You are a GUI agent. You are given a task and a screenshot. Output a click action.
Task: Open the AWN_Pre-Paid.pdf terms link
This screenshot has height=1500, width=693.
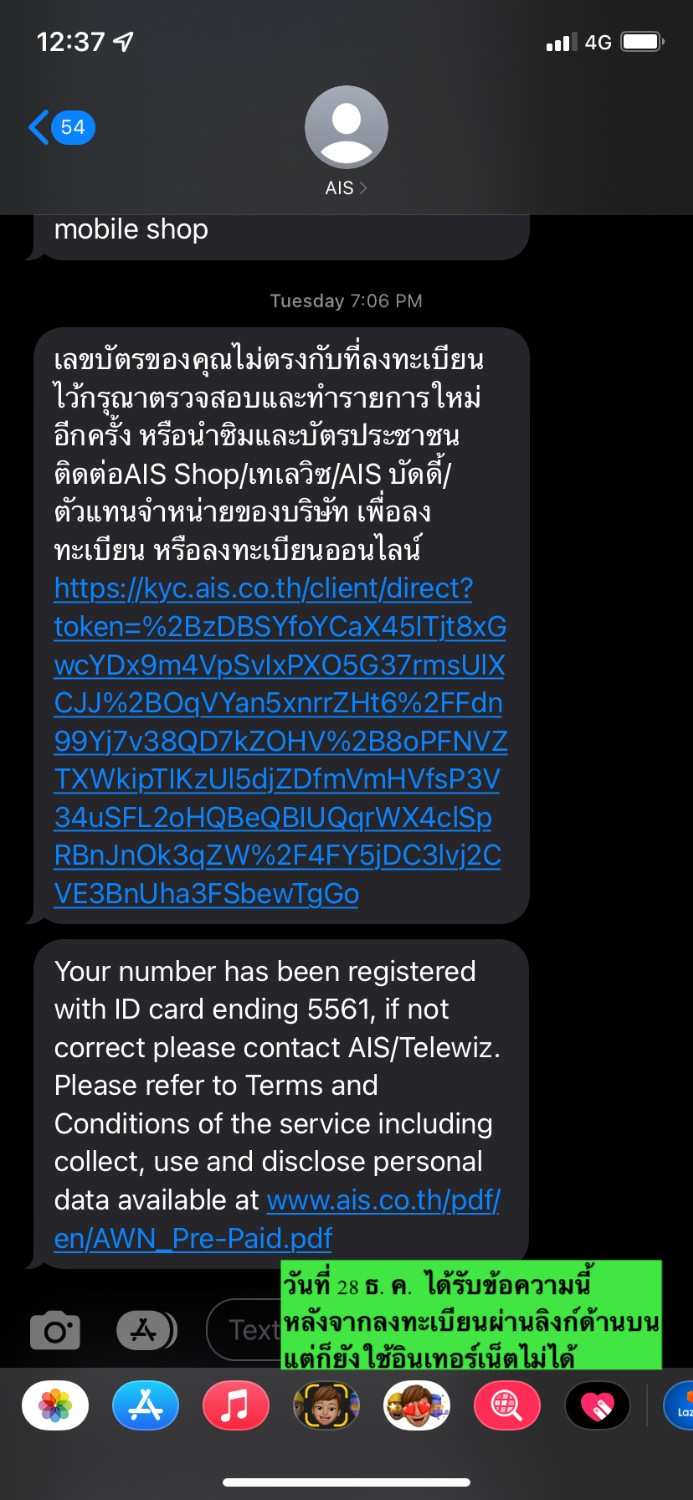[192, 1238]
